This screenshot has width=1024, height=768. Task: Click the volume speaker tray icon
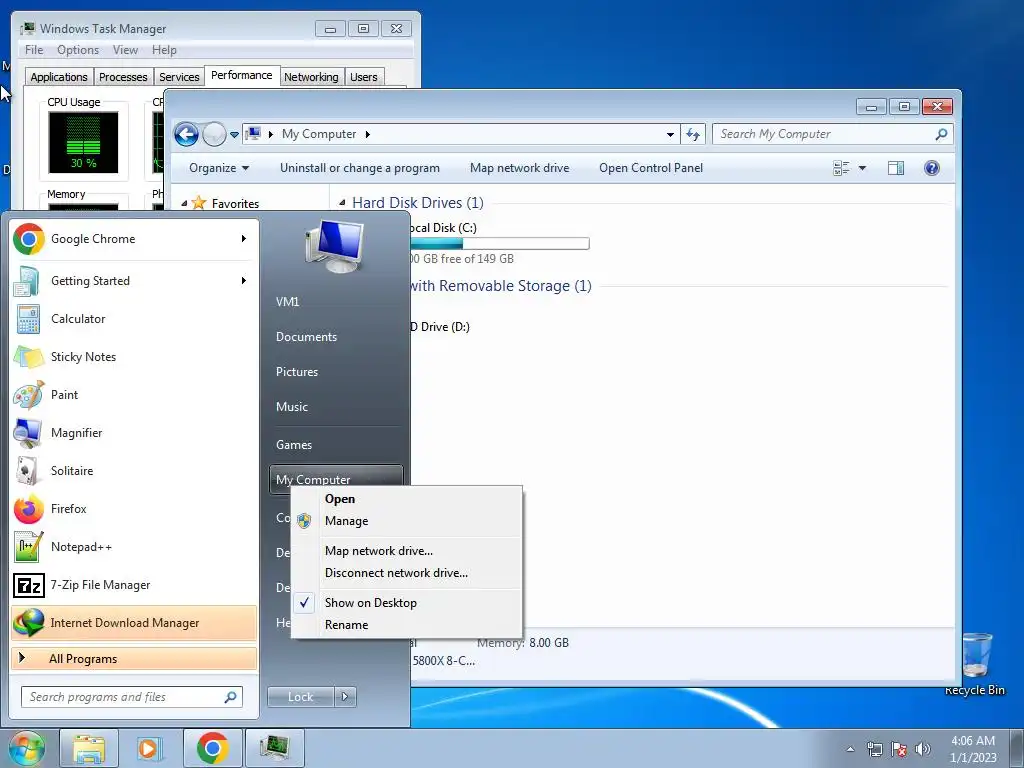(x=923, y=749)
